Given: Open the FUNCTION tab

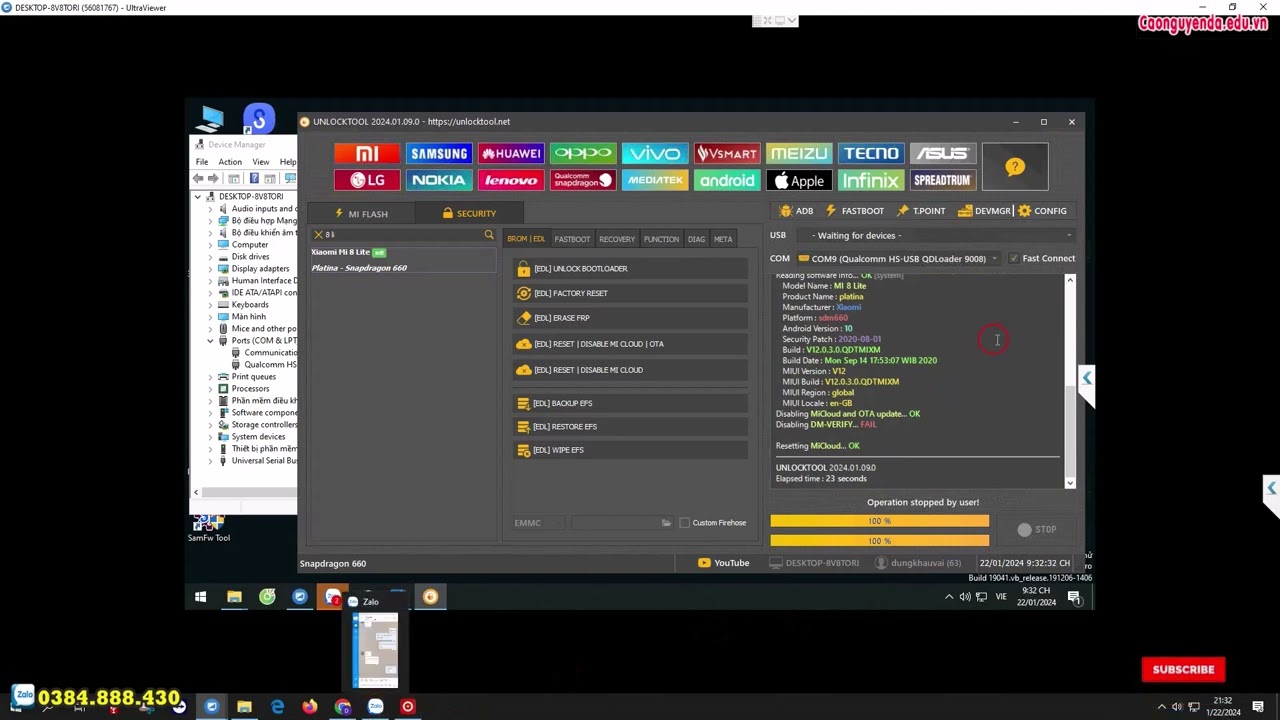Looking at the screenshot, I should tap(661, 239).
